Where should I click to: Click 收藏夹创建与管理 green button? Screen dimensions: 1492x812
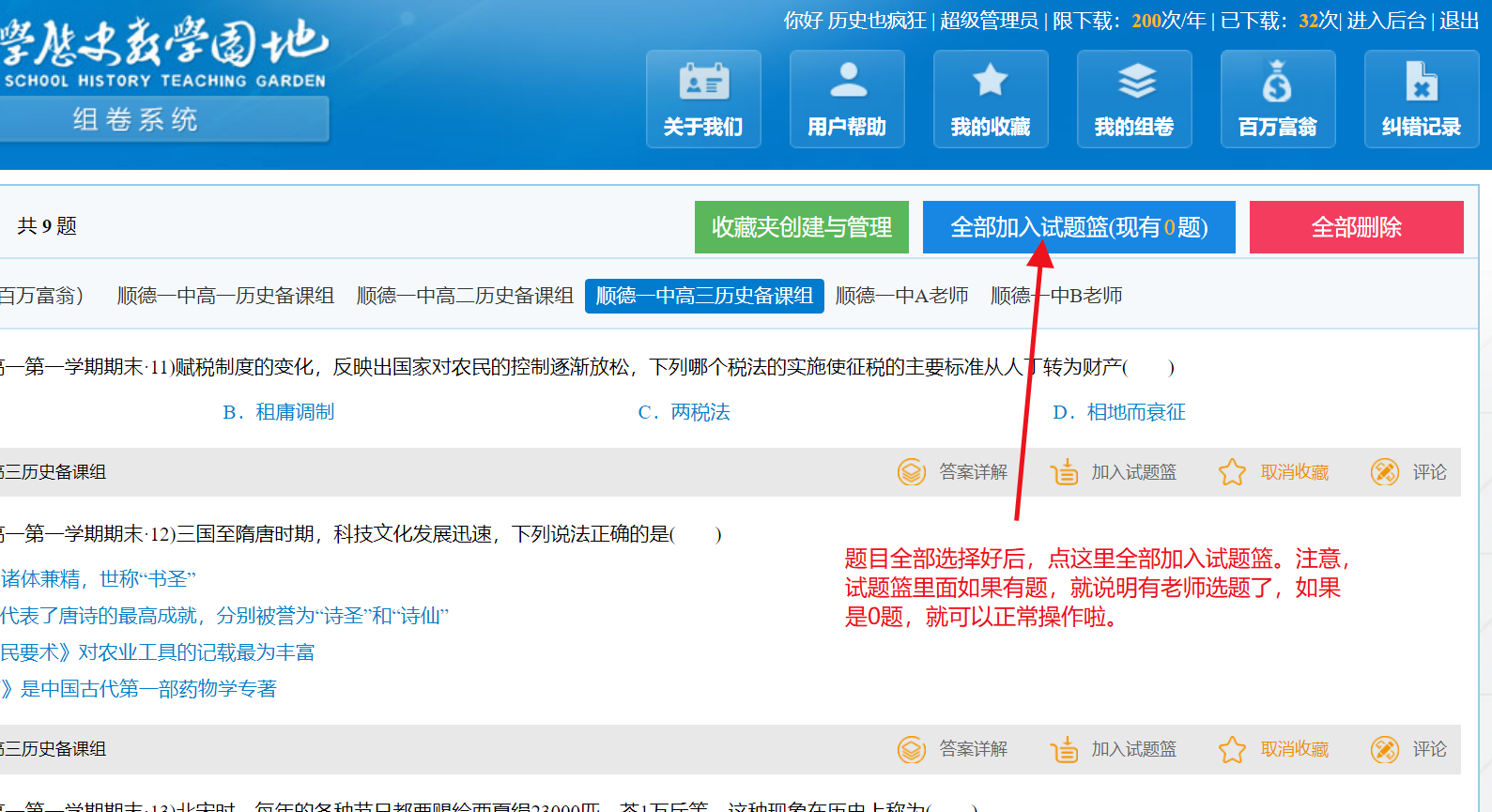pyautogui.click(x=801, y=227)
